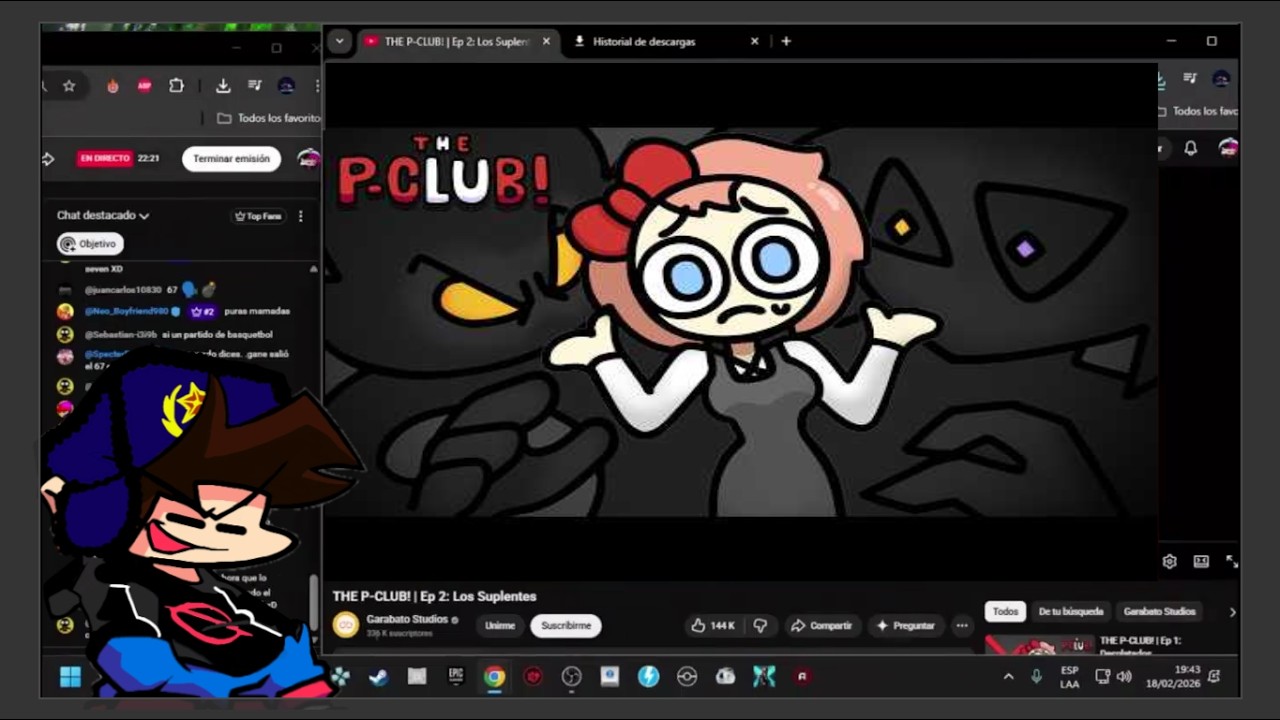The width and height of the screenshot is (1280, 720).
Task: Open Downloads in the left browser window
Action: click(223, 86)
